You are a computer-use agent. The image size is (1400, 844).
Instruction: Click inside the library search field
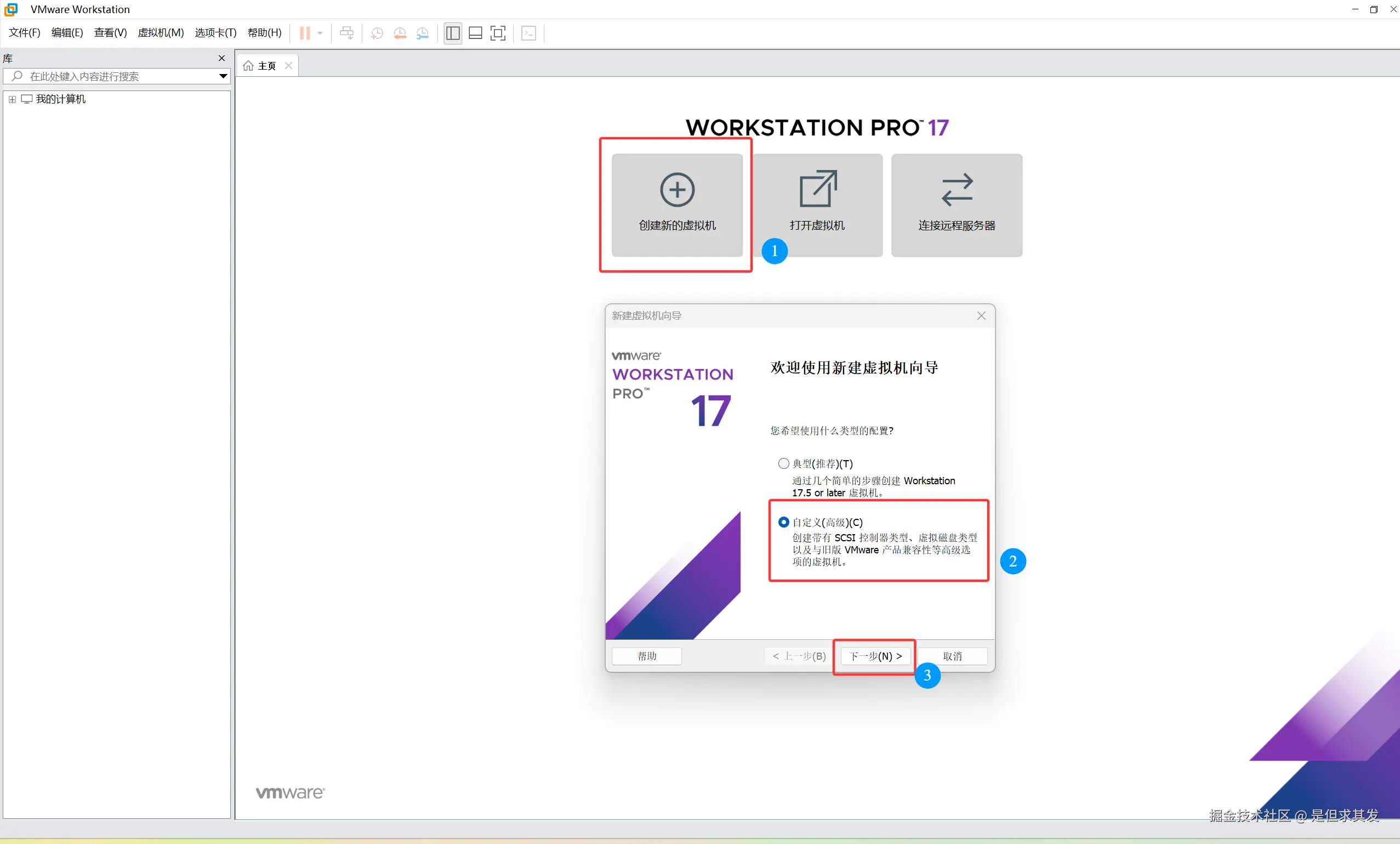tap(113, 76)
